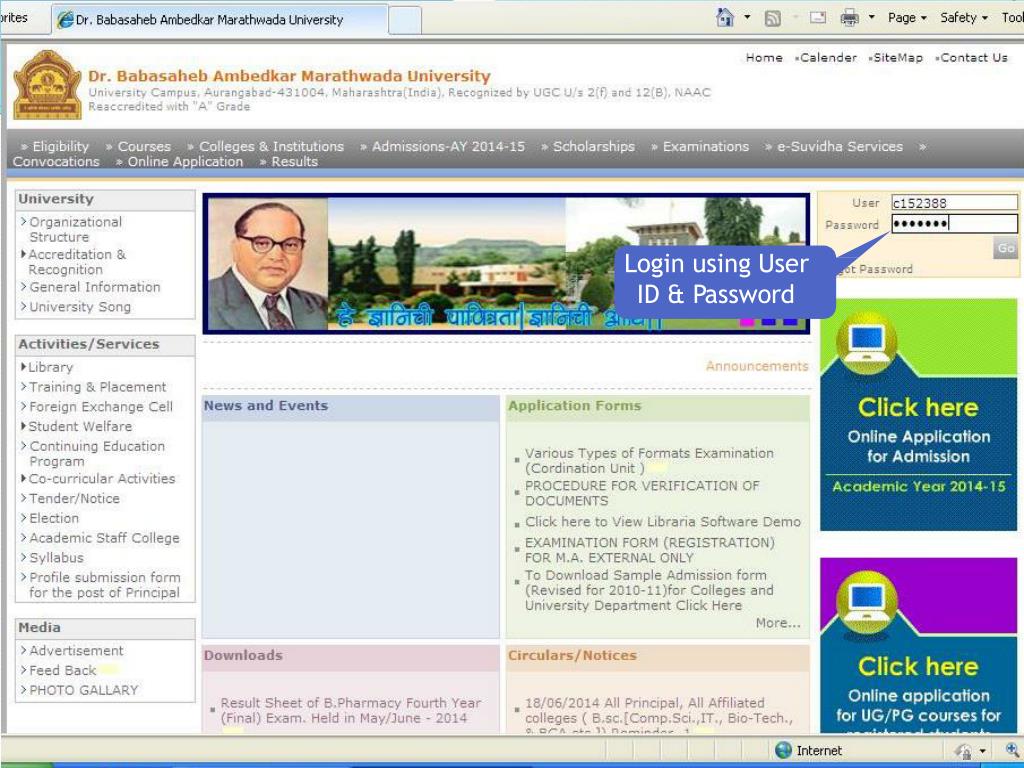Viewport: 1024px width, 768px height.
Task: Click the university logo emblem
Action: click(x=48, y=85)
